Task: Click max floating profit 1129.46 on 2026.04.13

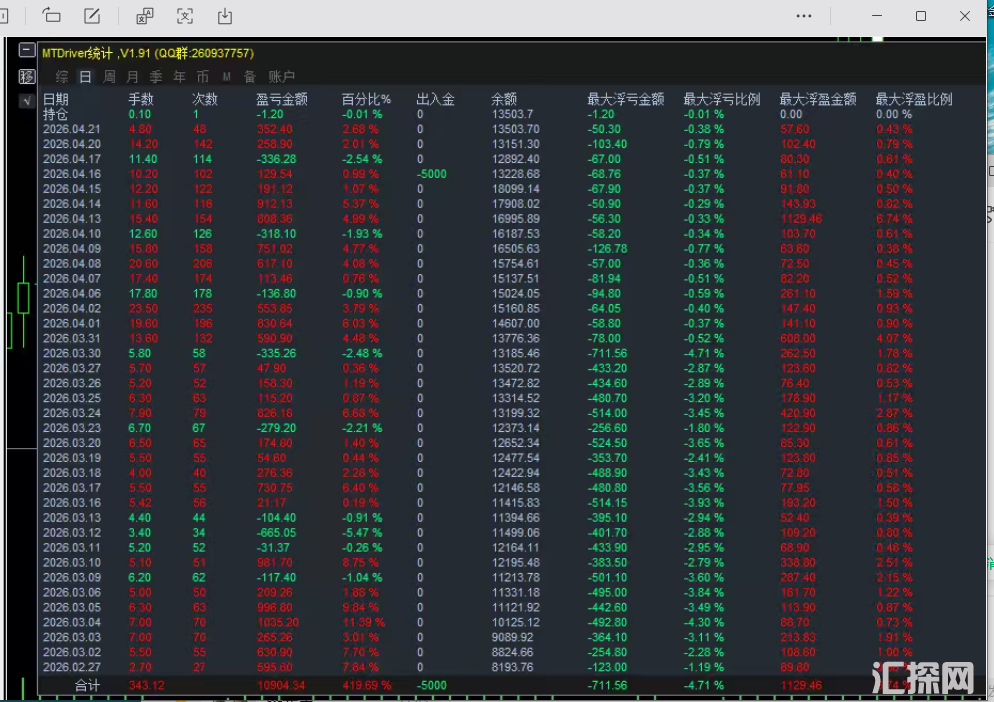Action: coord(801,219)
